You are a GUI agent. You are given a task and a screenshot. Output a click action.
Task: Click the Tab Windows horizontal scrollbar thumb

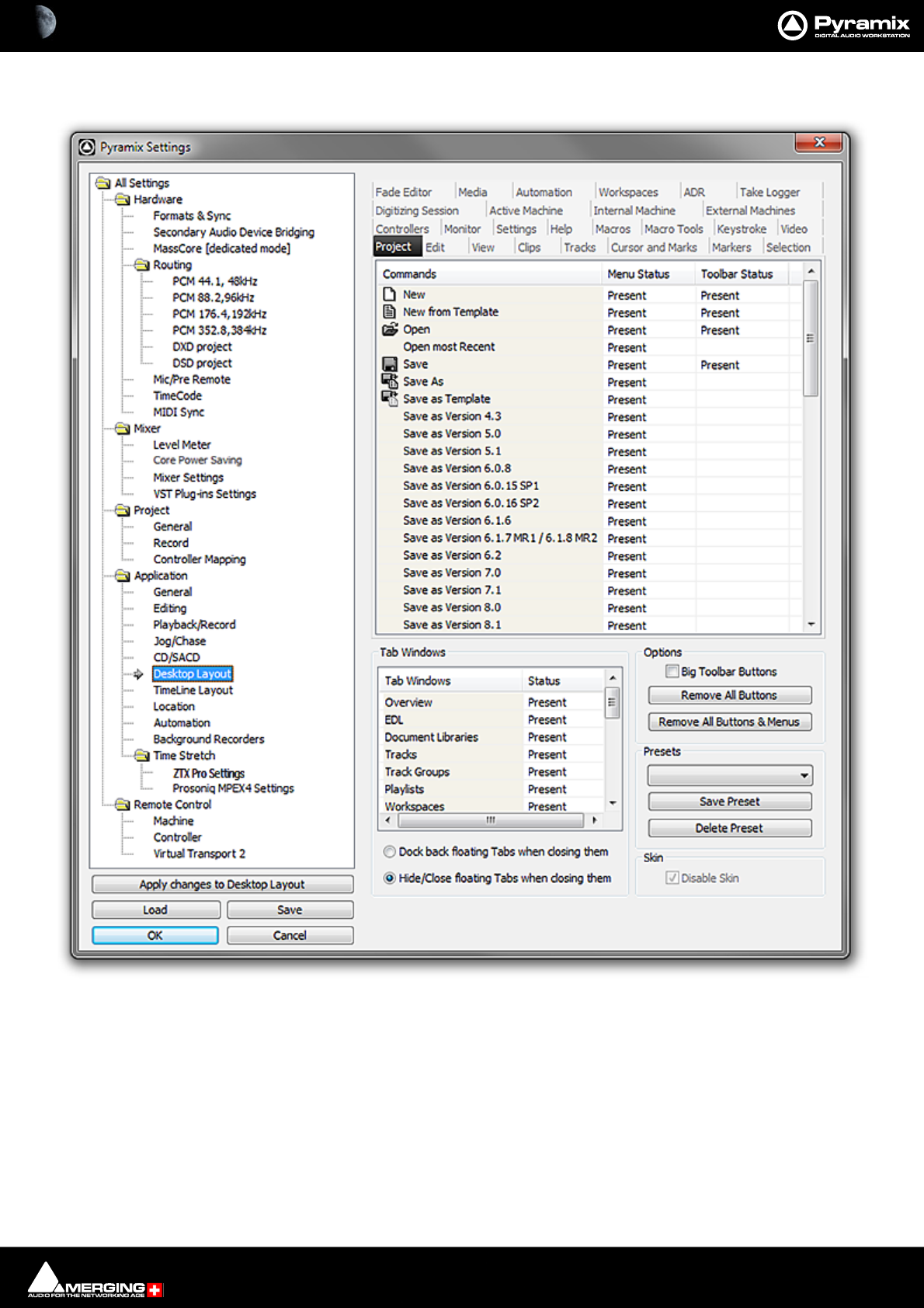tap(491, 820)
